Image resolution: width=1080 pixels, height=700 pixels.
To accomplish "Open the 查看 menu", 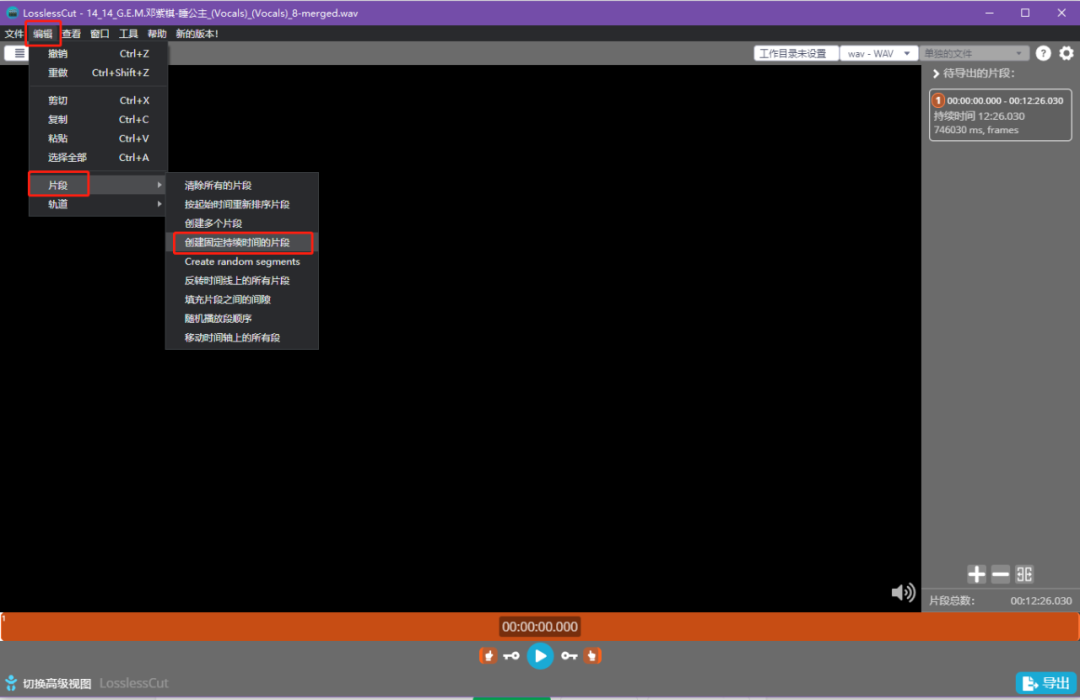I will click(x=71, y=34).
